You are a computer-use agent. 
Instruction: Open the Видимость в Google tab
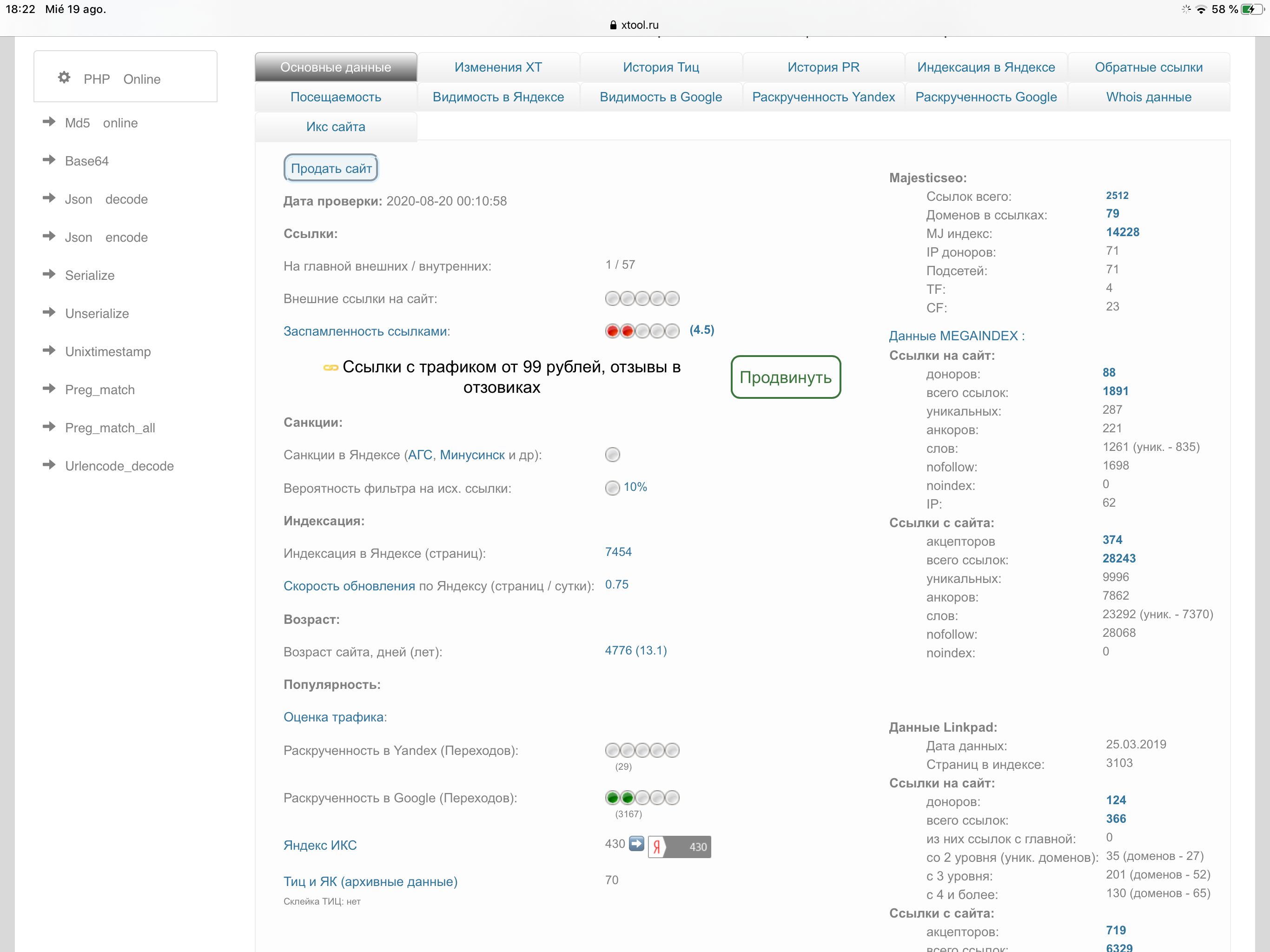tap(661, 97)
